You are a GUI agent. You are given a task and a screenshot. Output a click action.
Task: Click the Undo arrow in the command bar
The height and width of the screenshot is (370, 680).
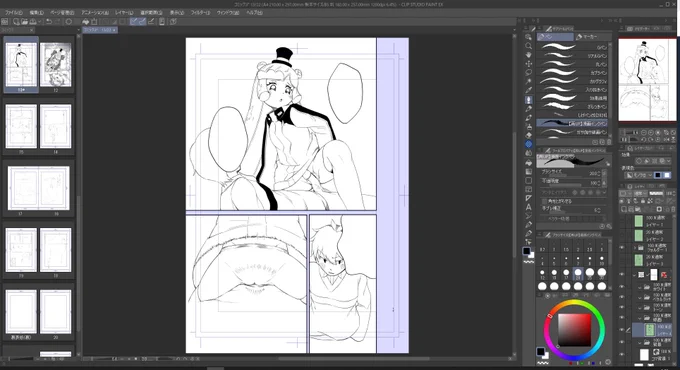49,21
